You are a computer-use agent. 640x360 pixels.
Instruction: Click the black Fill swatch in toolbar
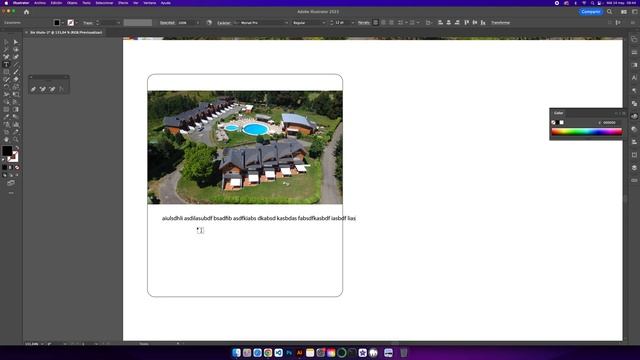point(7,151)
